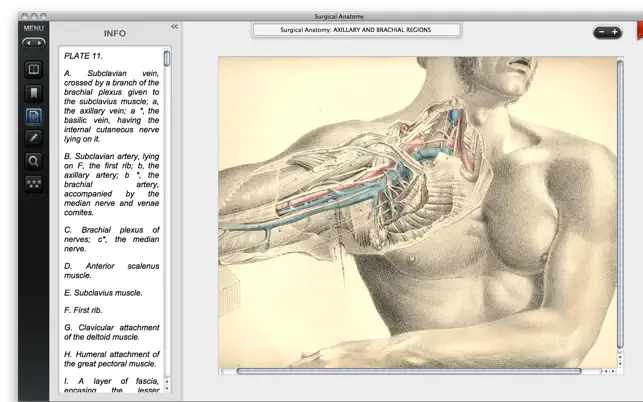
Task: Click the red bookmark ribbon
Action: pyautogui.click(x=640, y=31)
